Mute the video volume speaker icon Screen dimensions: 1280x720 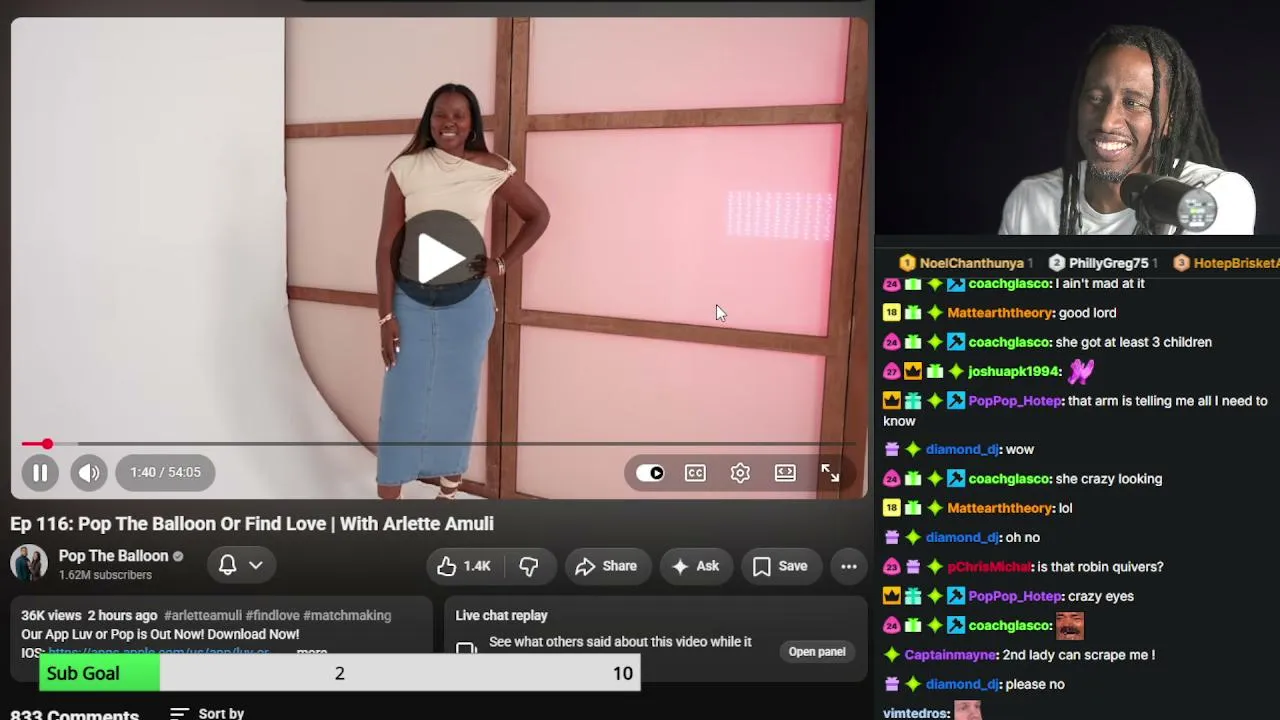pyautogui.click(x=89, y=472)
